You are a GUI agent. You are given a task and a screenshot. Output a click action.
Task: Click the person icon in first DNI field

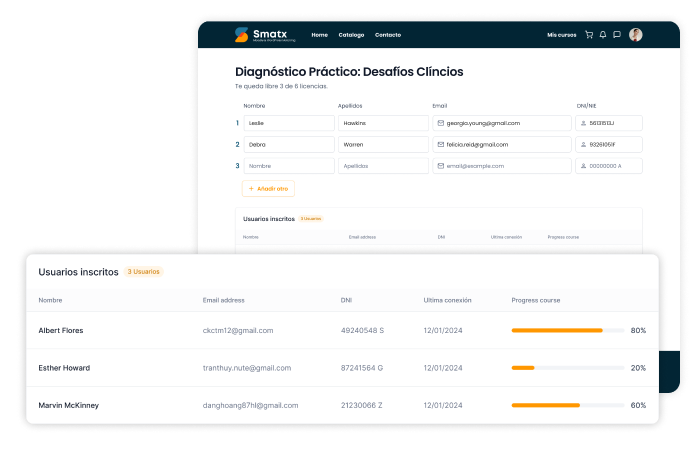[583, 123]
